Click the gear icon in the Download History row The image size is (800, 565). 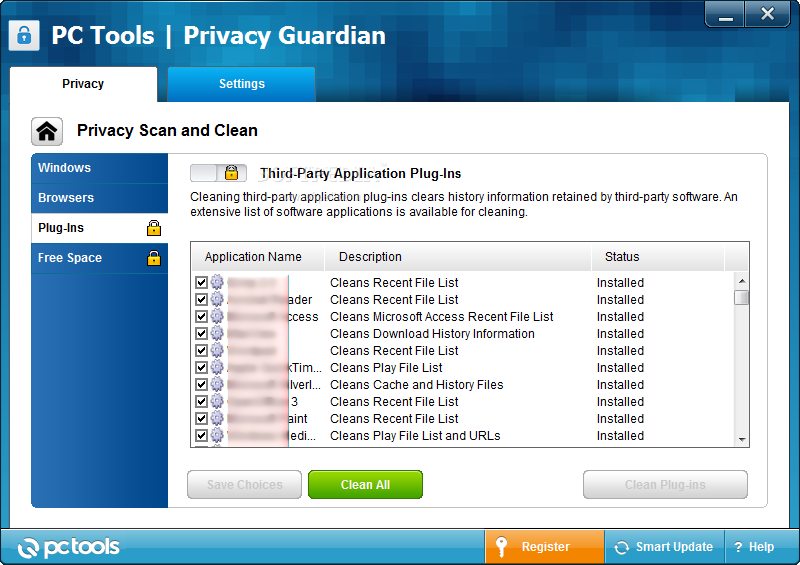[x=217, y=333]
